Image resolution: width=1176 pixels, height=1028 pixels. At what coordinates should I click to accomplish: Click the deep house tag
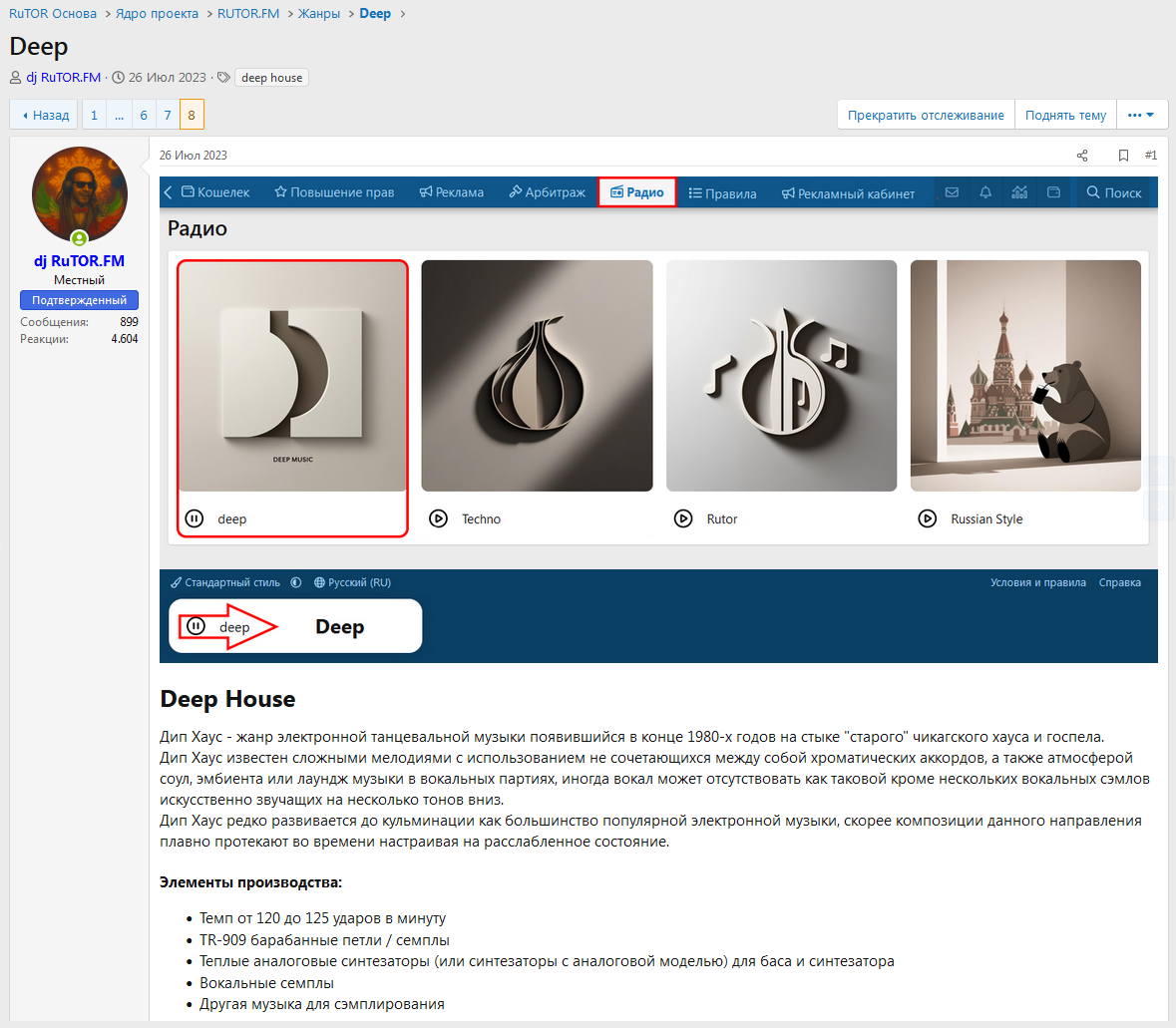[271, 78]
